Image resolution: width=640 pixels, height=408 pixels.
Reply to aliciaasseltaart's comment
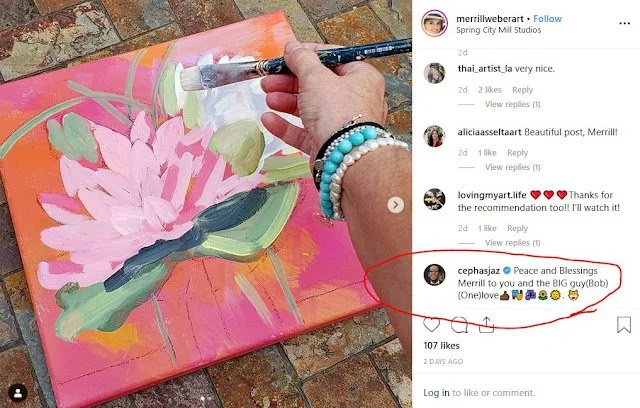[x=518, y=153]
